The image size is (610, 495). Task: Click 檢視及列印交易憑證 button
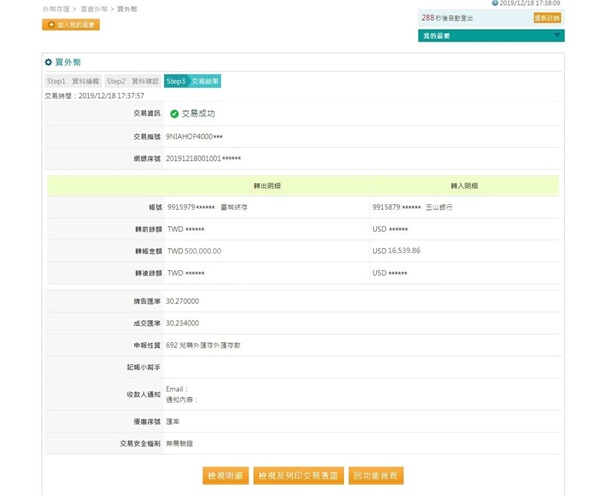click(299, 476)
